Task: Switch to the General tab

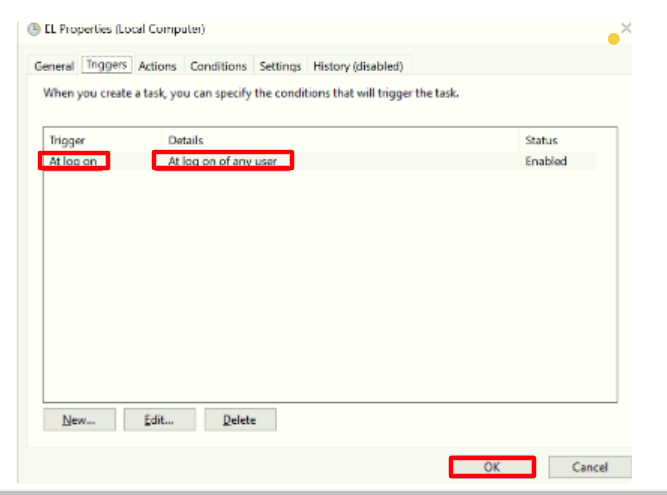Action: pos(54,66)
